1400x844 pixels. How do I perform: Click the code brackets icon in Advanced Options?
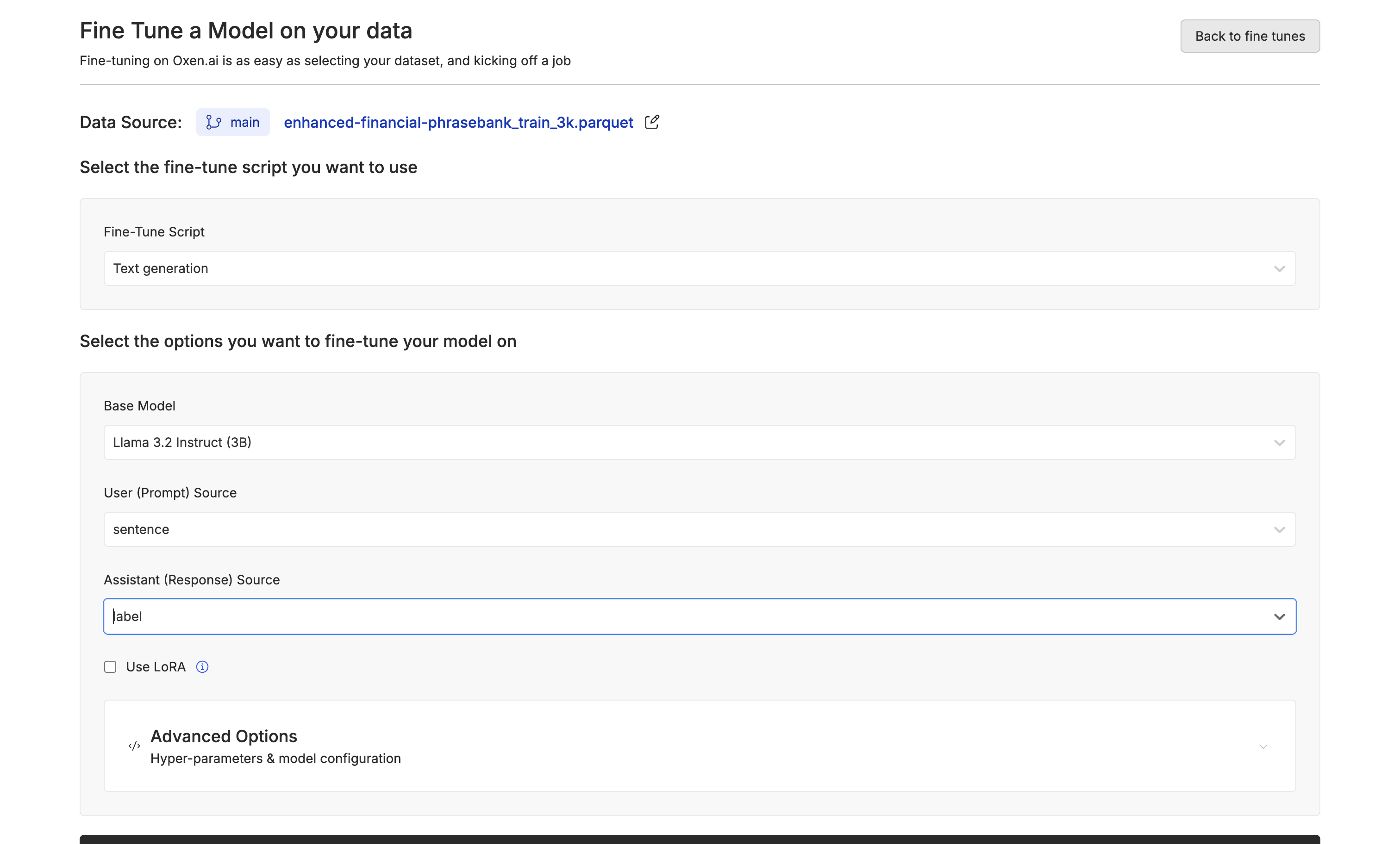134,746
